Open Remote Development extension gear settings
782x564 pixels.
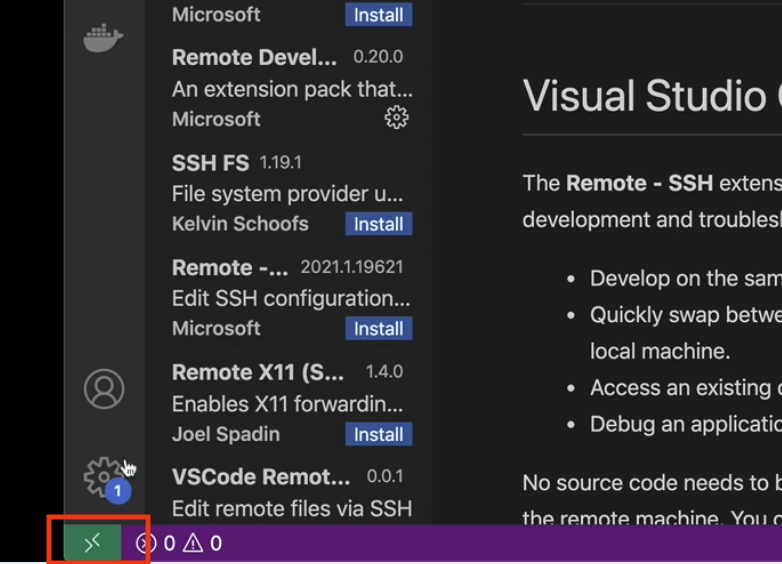click(x=396, y=118)
